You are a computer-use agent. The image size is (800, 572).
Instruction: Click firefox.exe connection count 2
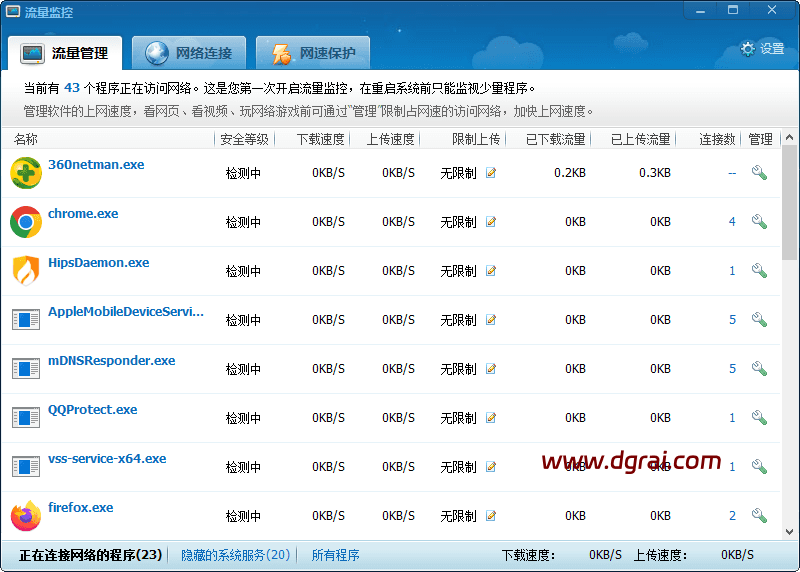point(732,516)
